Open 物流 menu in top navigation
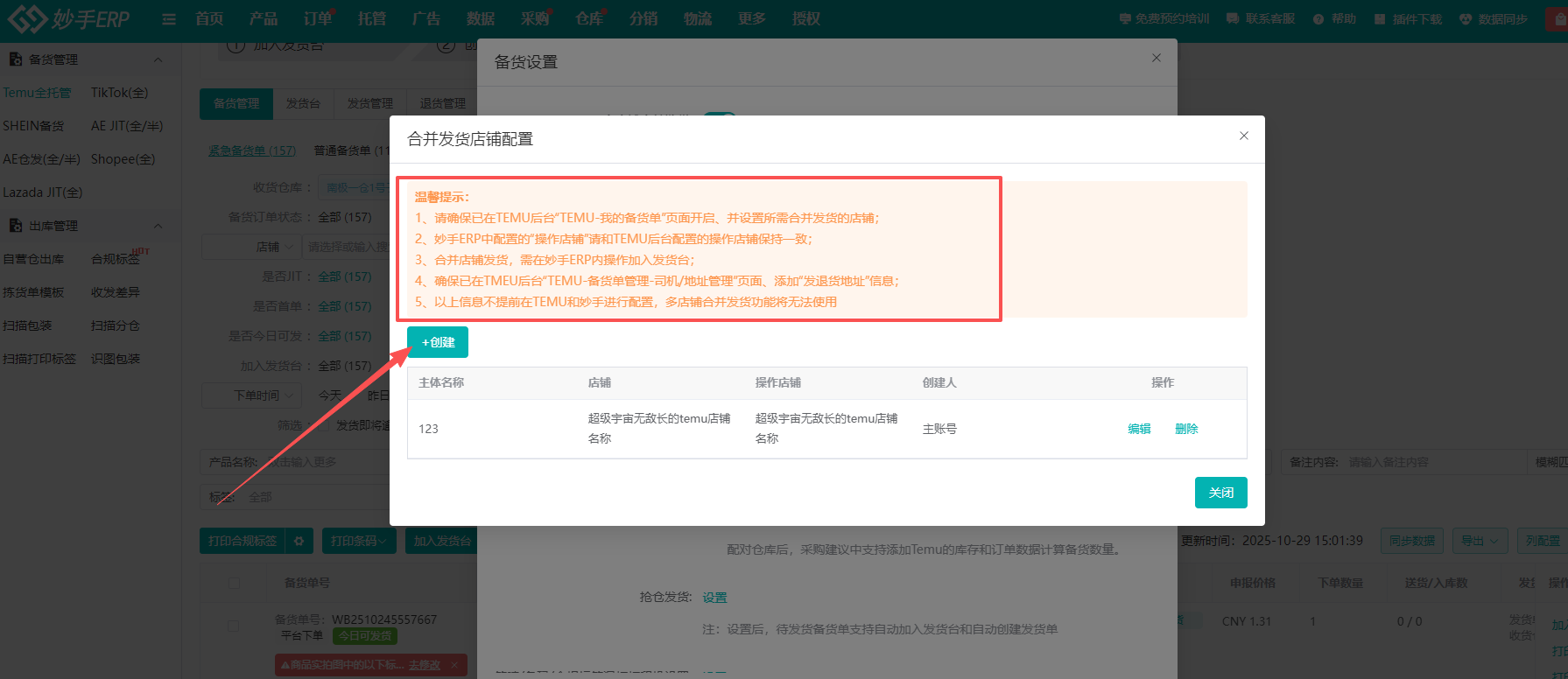This screenshot has width=1568, height=679. pos(698,18)
